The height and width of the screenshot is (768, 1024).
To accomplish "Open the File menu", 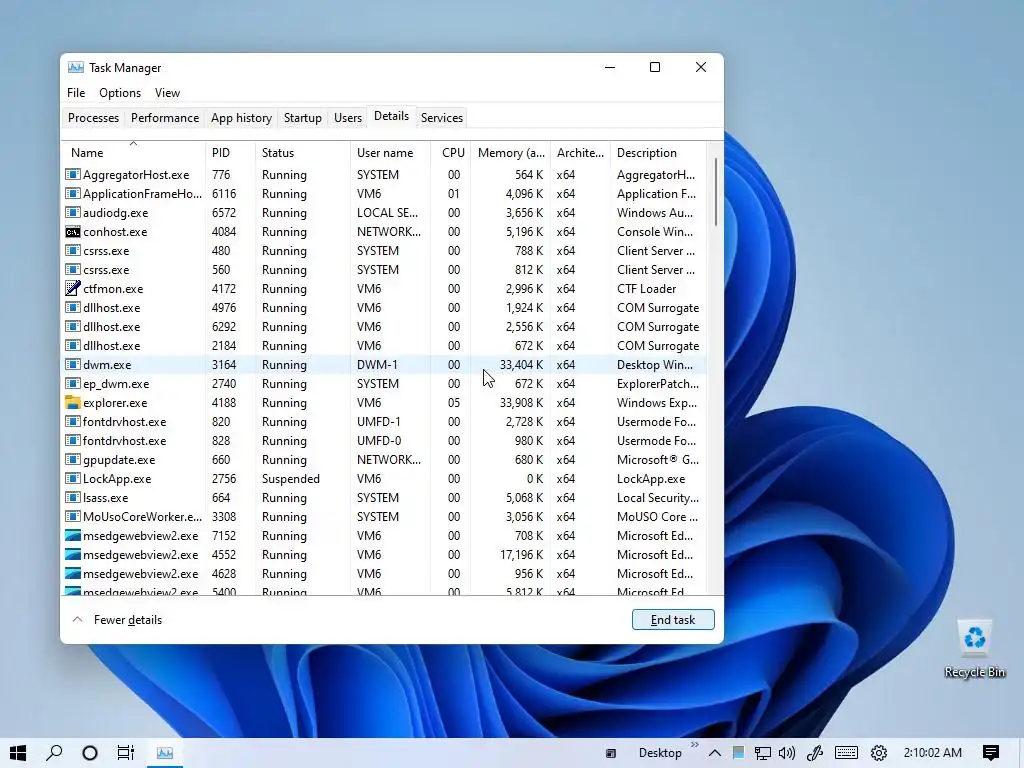I will (x=76, y=93).
